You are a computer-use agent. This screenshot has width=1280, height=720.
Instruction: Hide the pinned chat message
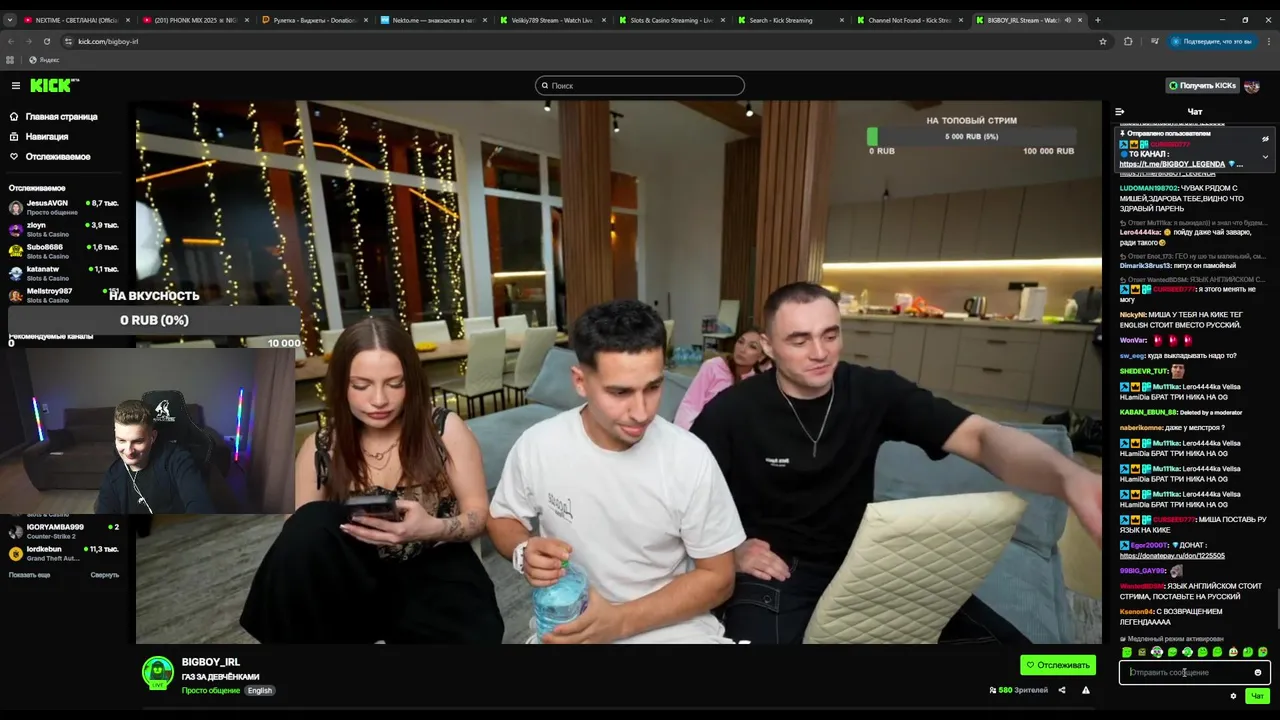click(x=1265, y=139)
